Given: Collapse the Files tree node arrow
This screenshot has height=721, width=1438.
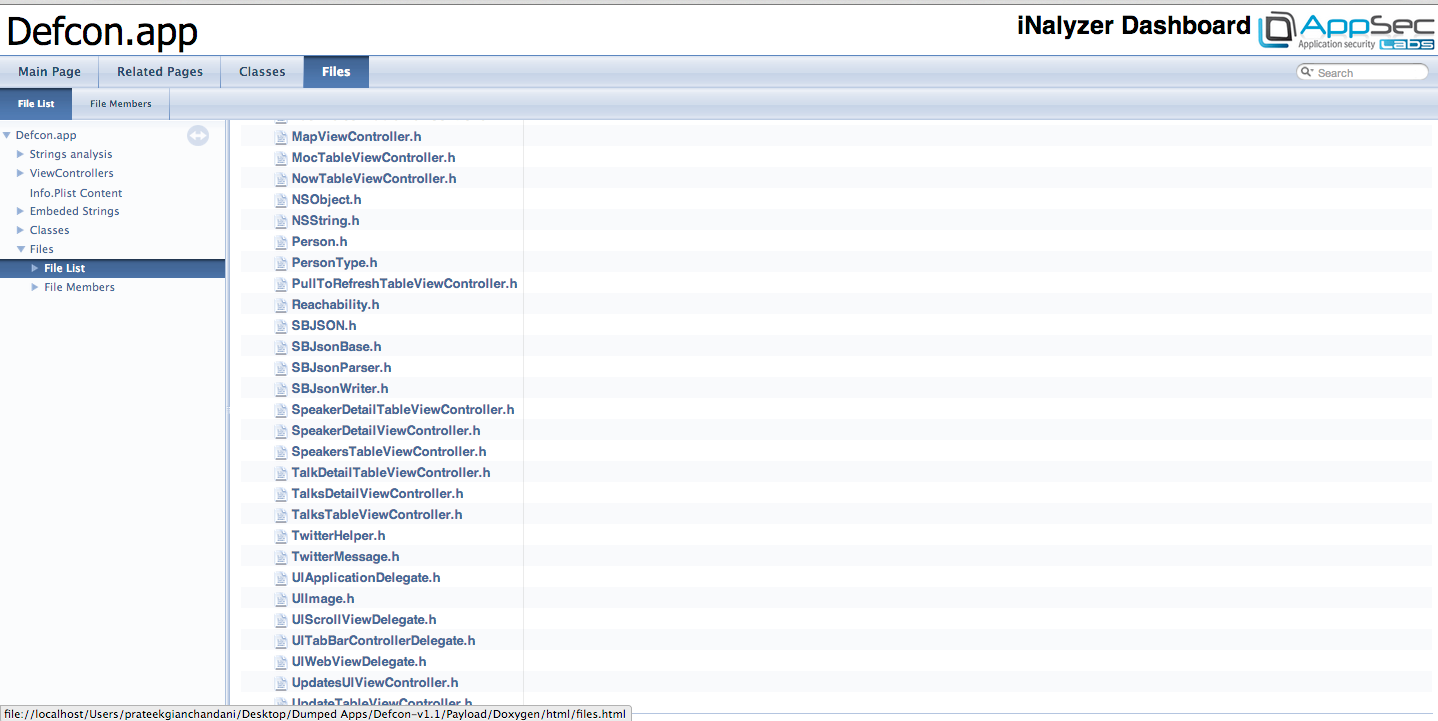Looking at the screenshot, I should [21, 249].
